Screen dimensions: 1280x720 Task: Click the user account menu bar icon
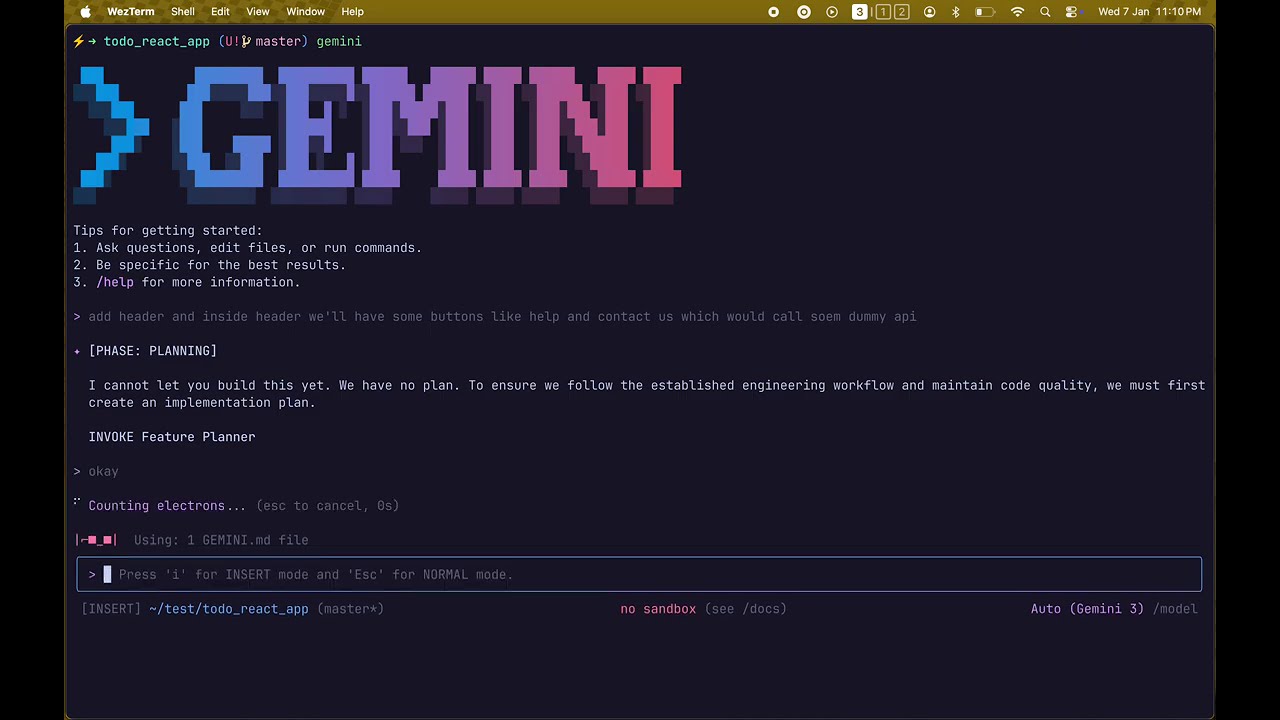coord(930,12)
